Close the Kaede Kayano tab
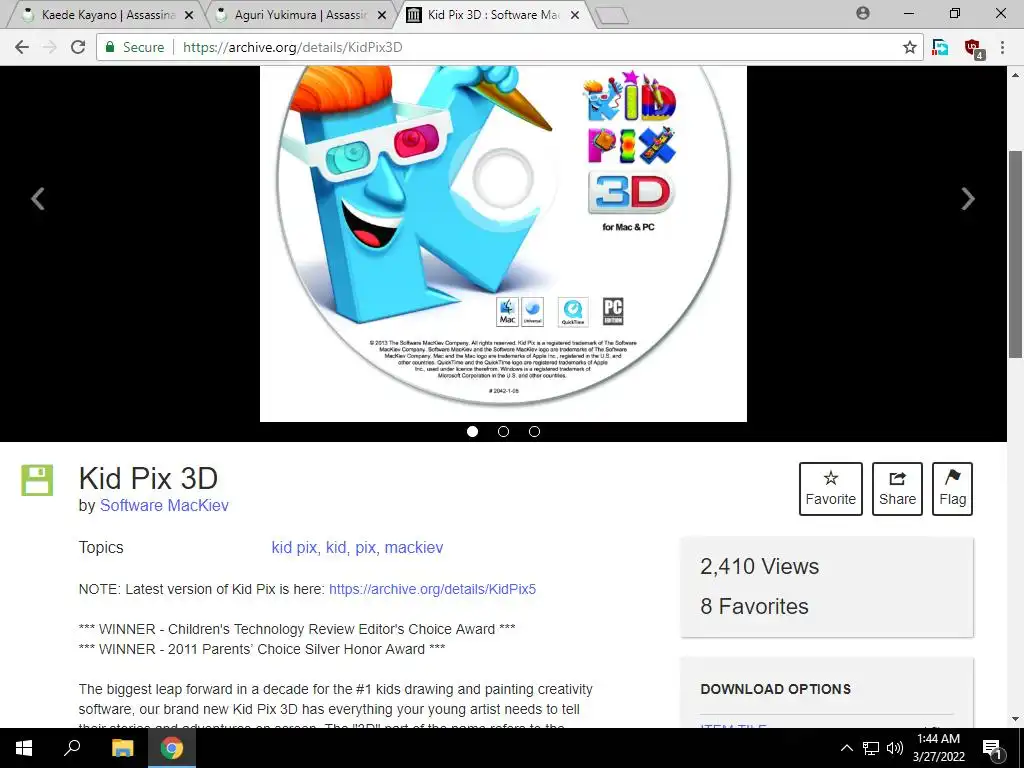Viewport: 1024px width, 768px height. pyautogui.click(x=189, y=15)
